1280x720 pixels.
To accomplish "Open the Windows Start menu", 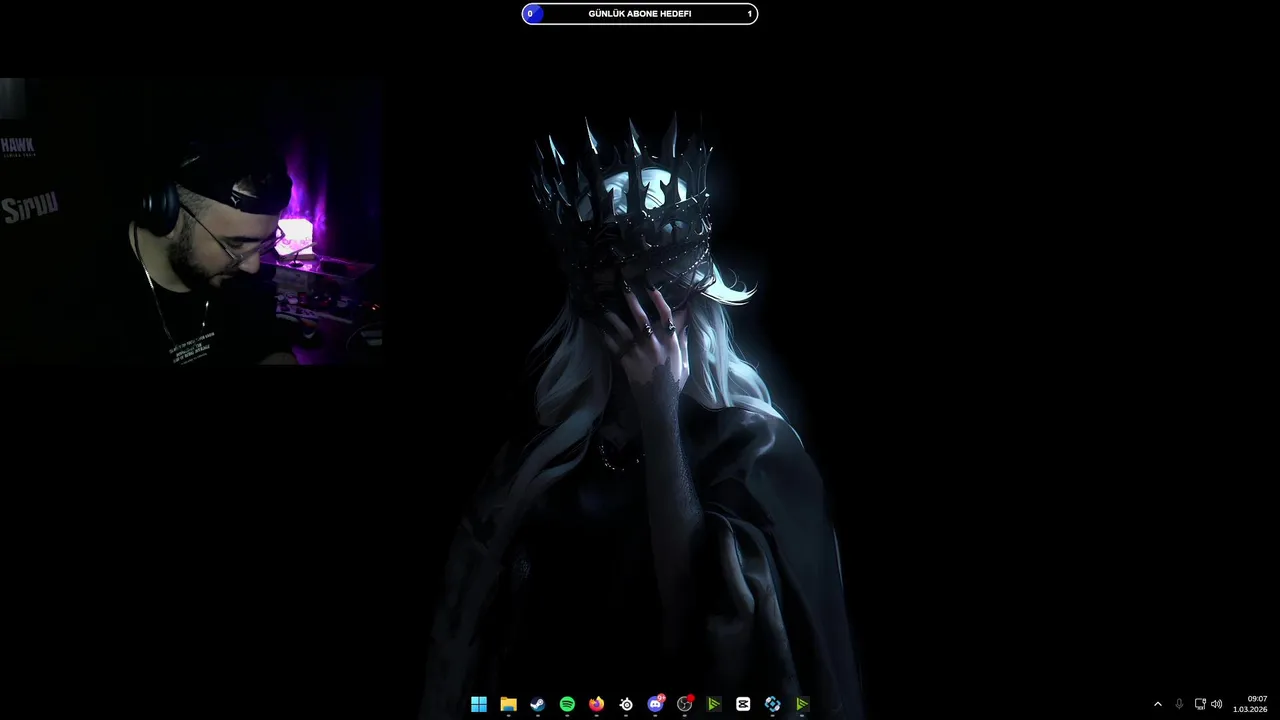I will 479,704.
